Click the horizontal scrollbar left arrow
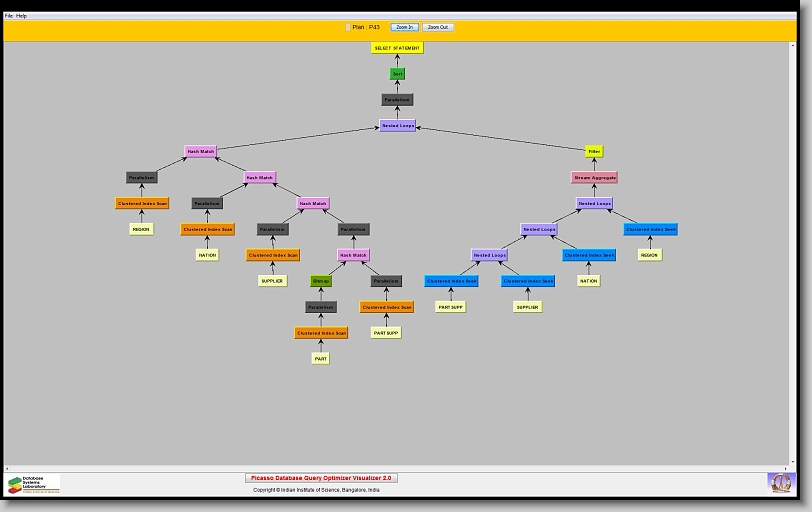The width and height of the screenshot is (812, 512). click(8, 468)
